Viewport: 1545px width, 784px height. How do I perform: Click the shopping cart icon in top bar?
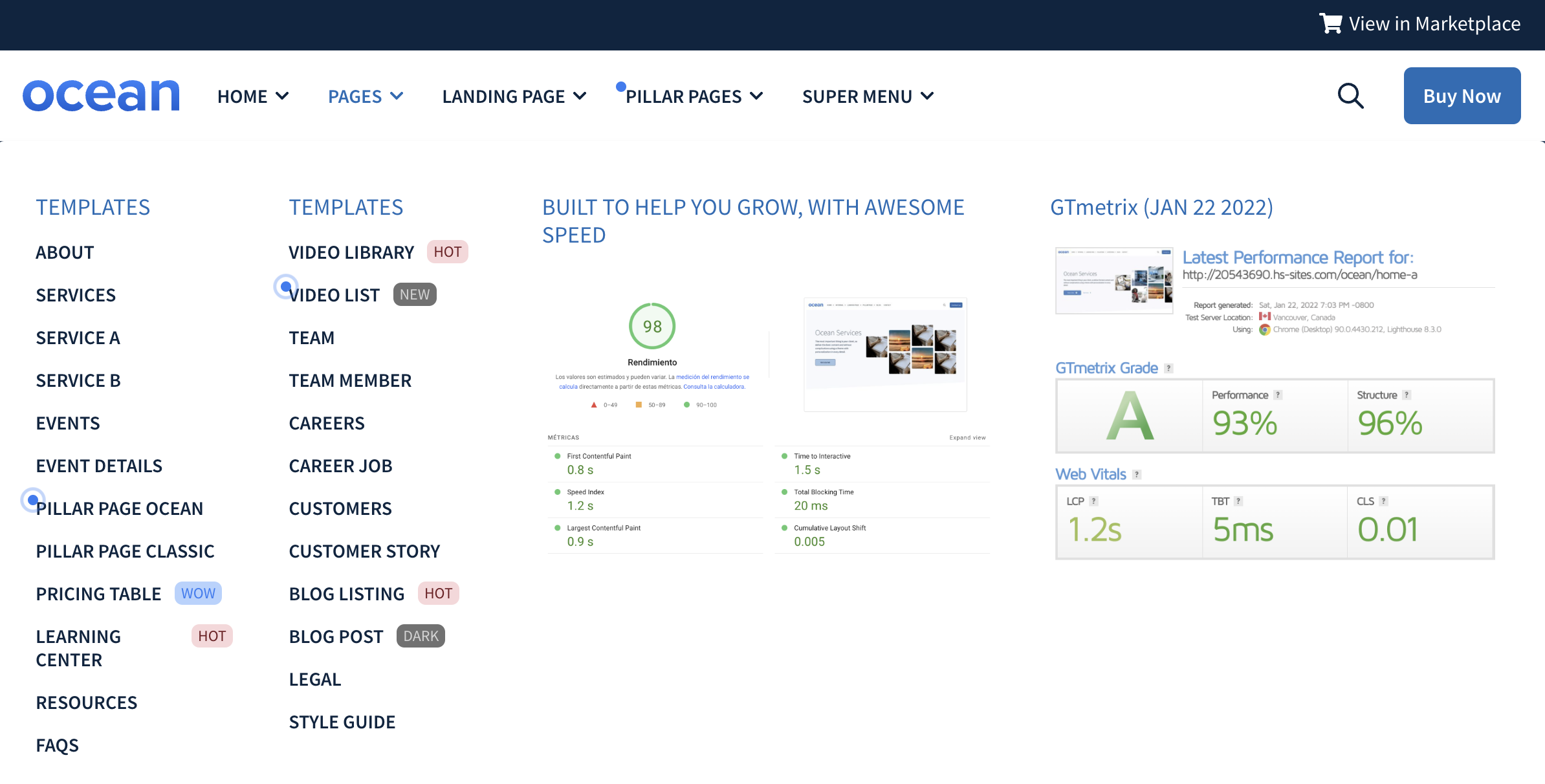[1331, 23]
